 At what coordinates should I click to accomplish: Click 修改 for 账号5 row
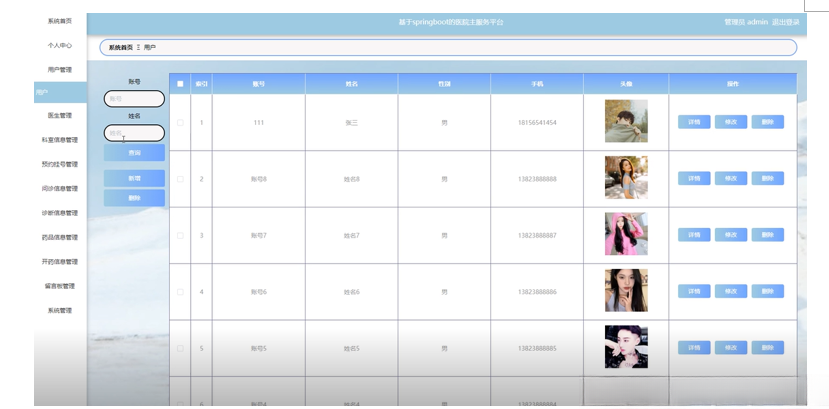[731, 348]
